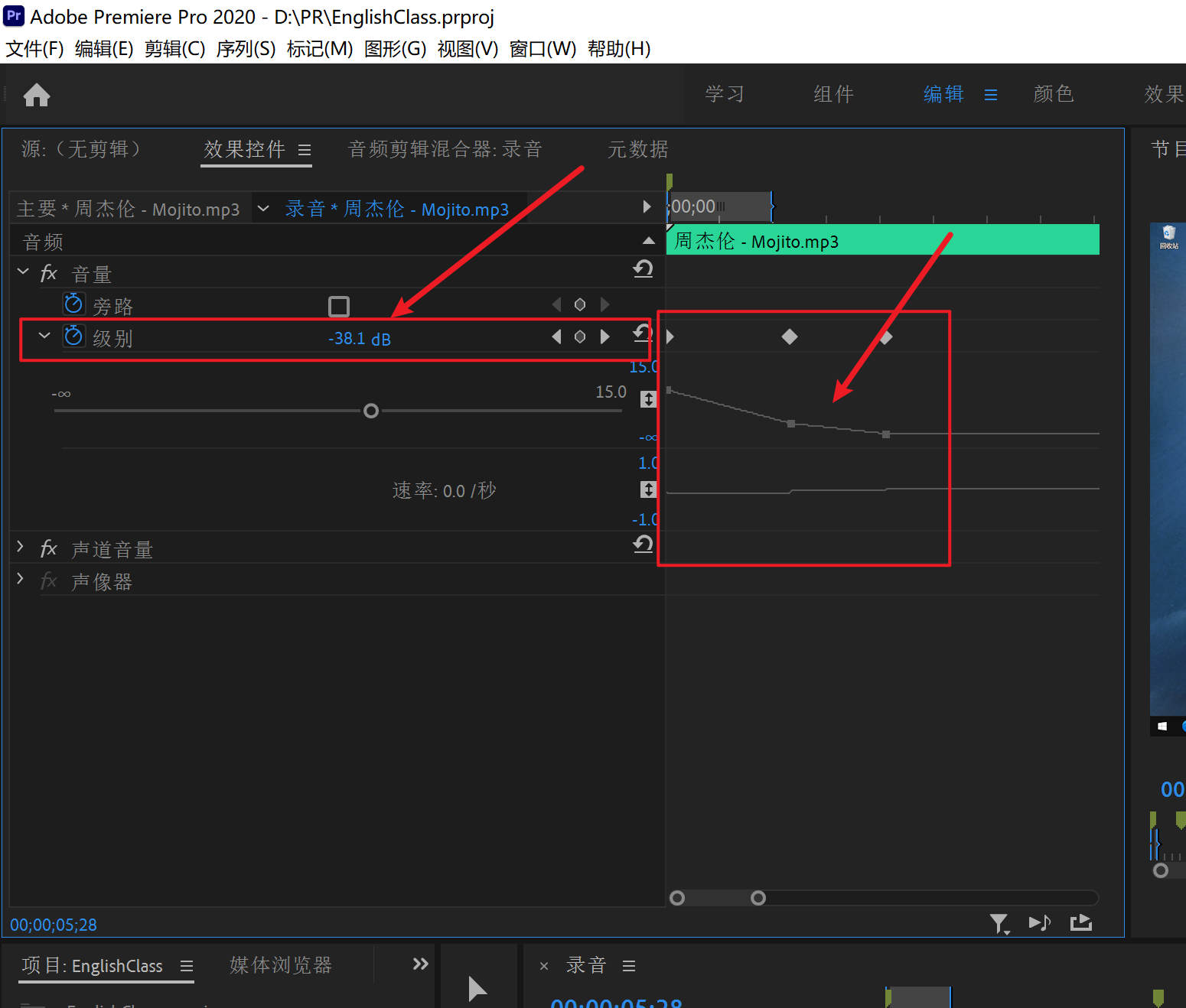Image resolution: width=1186 pixels, height=1008 pixels.
Task: Click the export icon in effect controls
Action: coord(1081,922)
